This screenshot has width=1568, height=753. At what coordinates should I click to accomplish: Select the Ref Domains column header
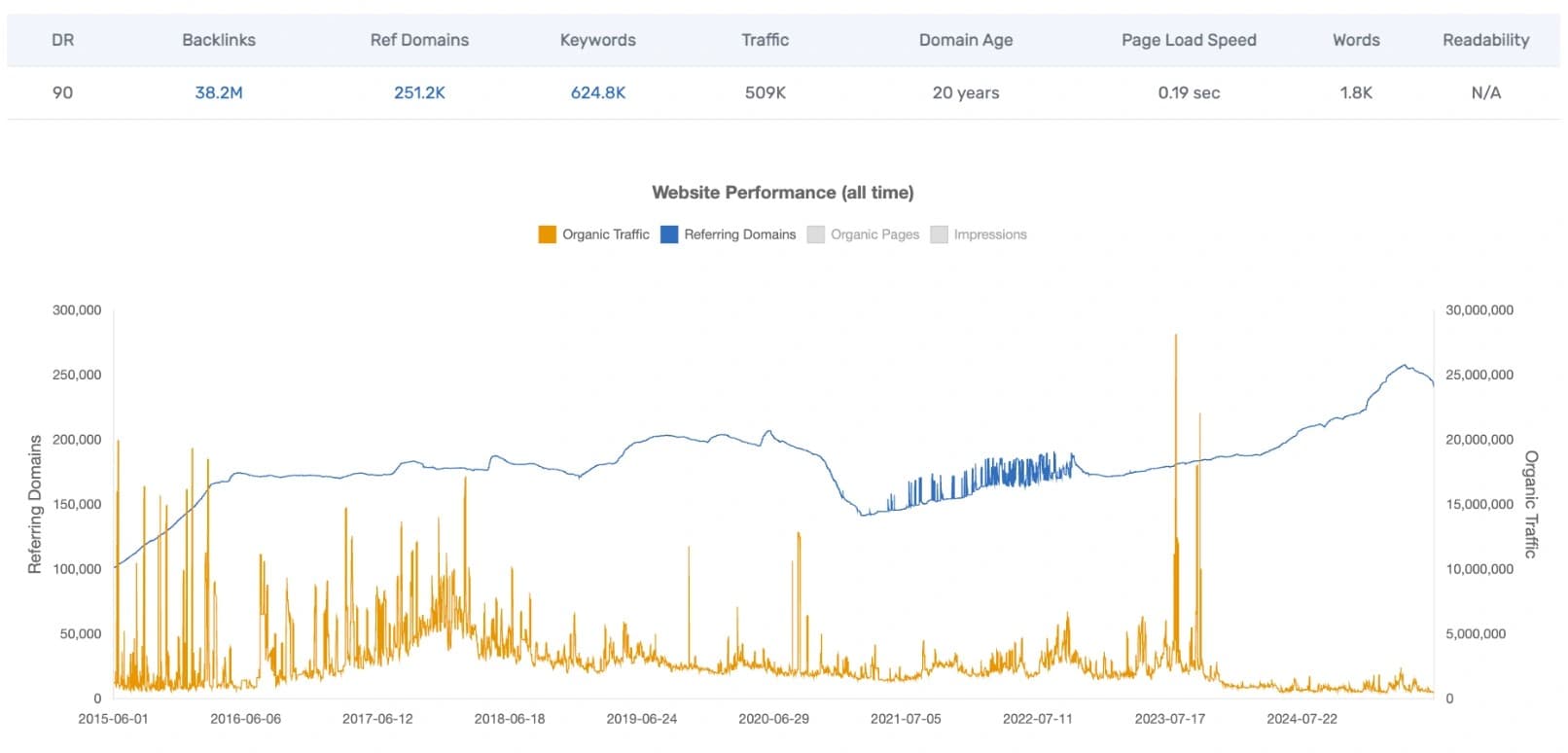click(419, 40)
